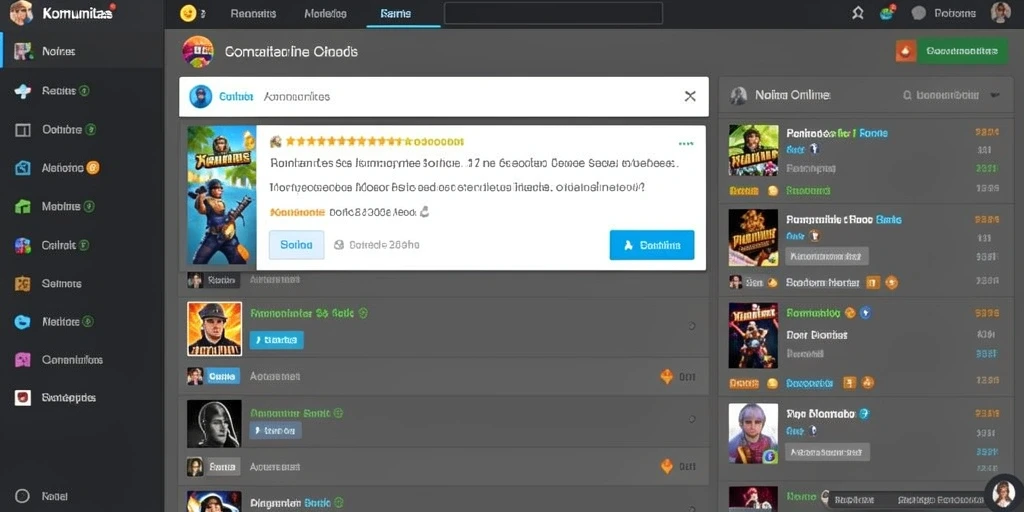
Task: Open the pin notification icon in the top bar
Action: click(x=857, y=13)
